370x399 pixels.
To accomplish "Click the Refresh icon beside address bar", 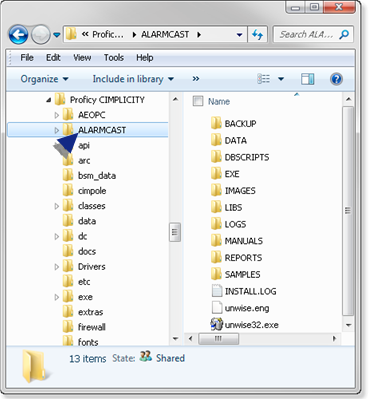I will (257, 34).
